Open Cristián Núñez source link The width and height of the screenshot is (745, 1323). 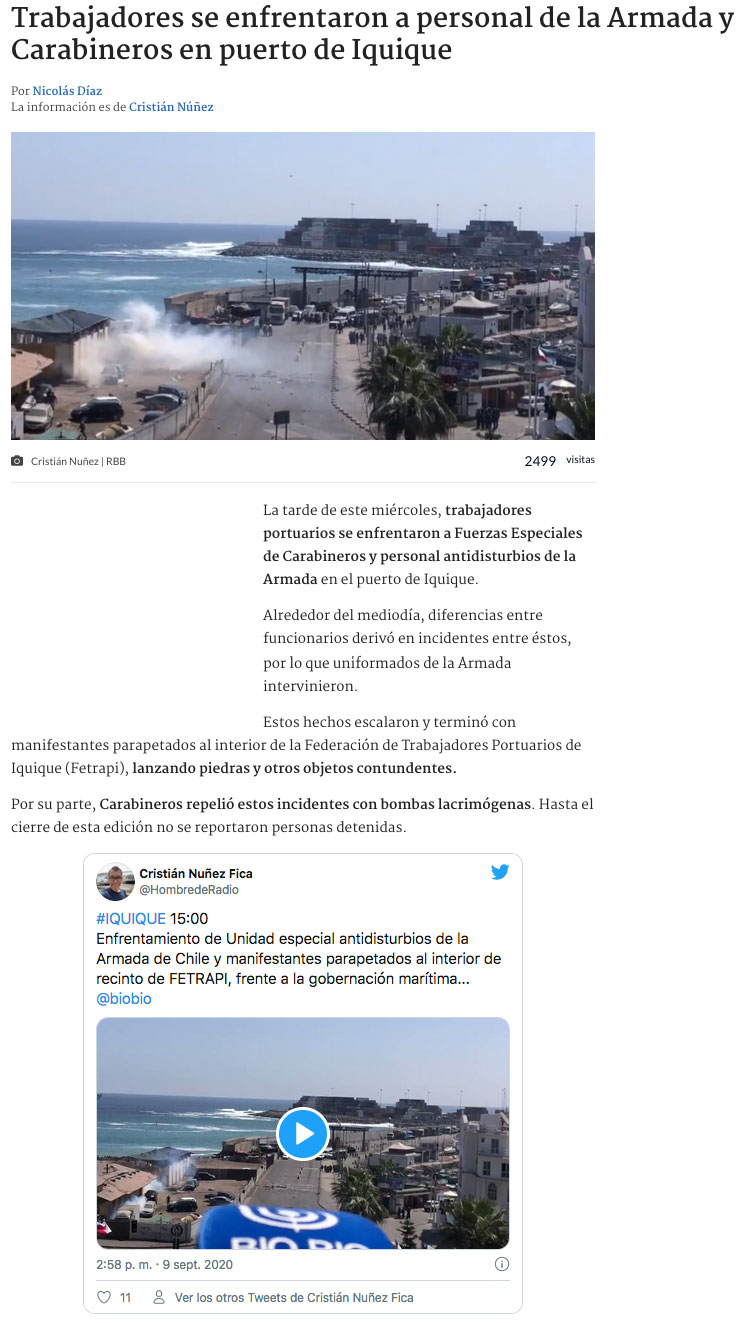pyautogui.click(x=171, y=107)
